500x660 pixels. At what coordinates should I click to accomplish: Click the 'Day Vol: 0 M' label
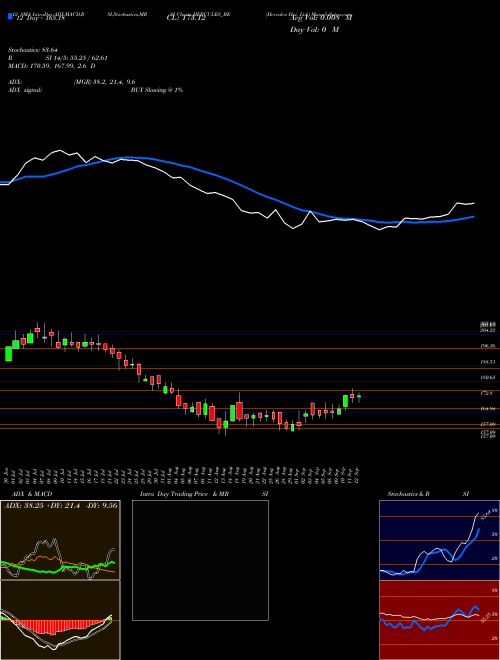[314, 29]
